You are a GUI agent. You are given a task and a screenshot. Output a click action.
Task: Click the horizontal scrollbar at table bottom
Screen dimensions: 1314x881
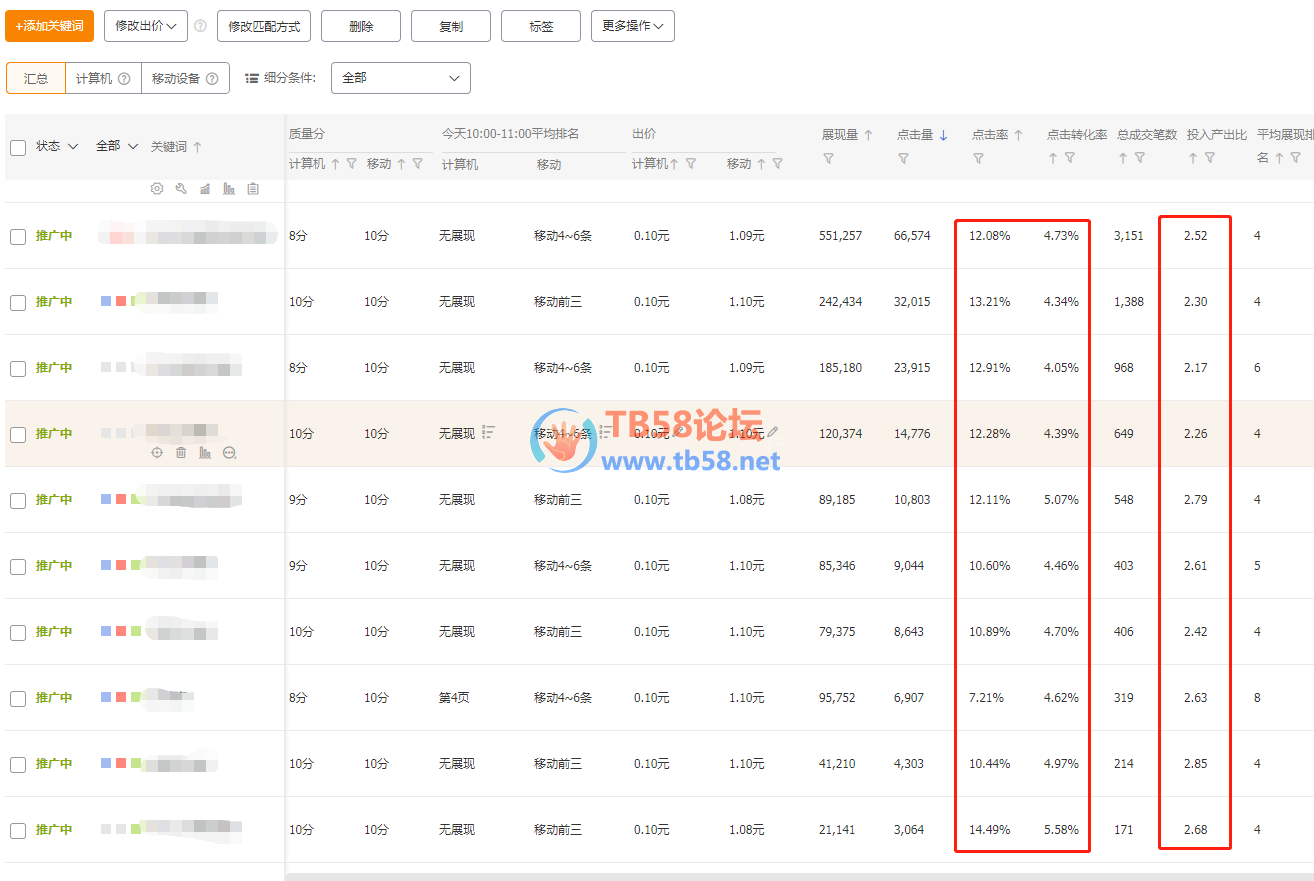pyautogui.click(x=799, y=877)
